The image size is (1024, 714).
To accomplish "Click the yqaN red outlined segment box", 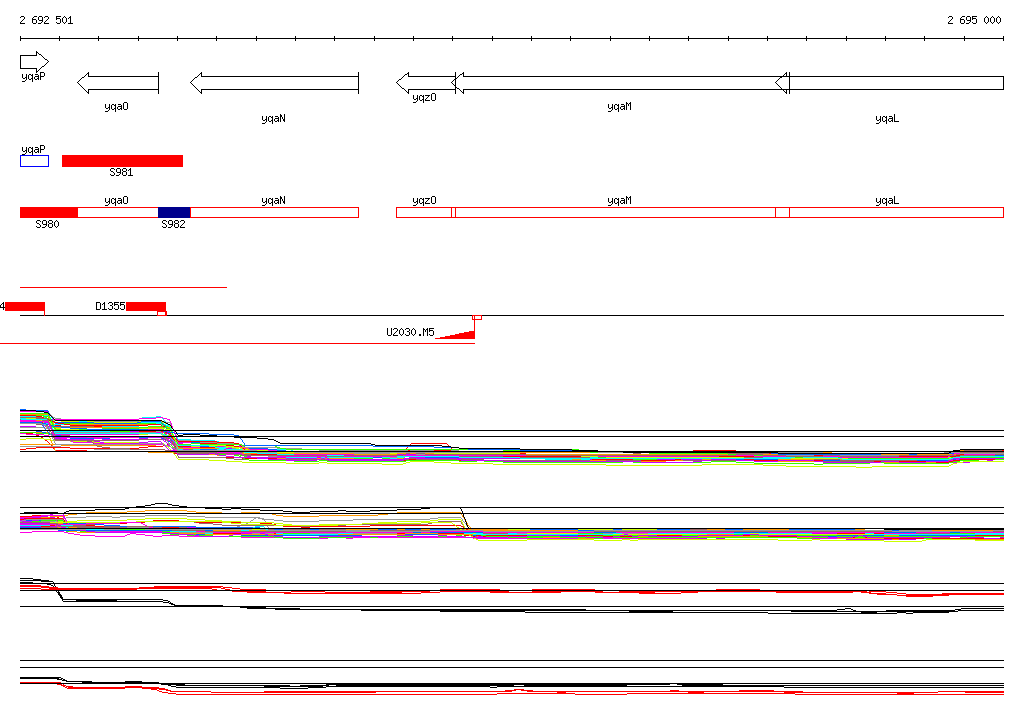I will [x=274, y=212].
